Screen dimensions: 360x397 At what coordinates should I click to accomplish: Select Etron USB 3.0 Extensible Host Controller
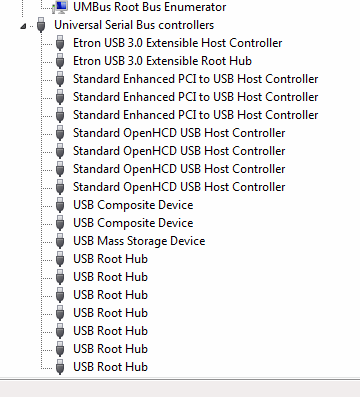pos(178,43)
